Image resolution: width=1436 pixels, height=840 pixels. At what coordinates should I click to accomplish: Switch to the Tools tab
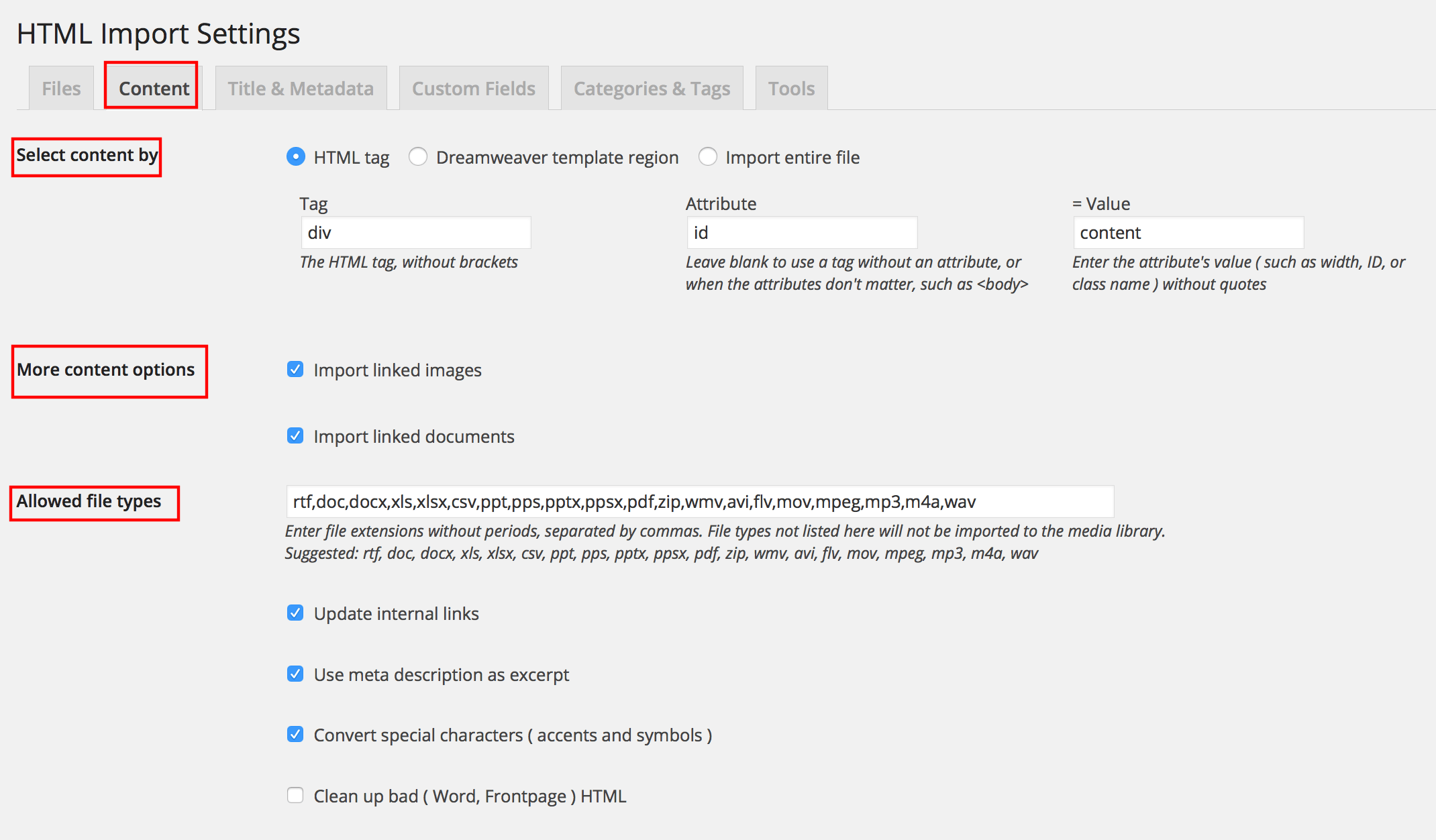point(790,89)
